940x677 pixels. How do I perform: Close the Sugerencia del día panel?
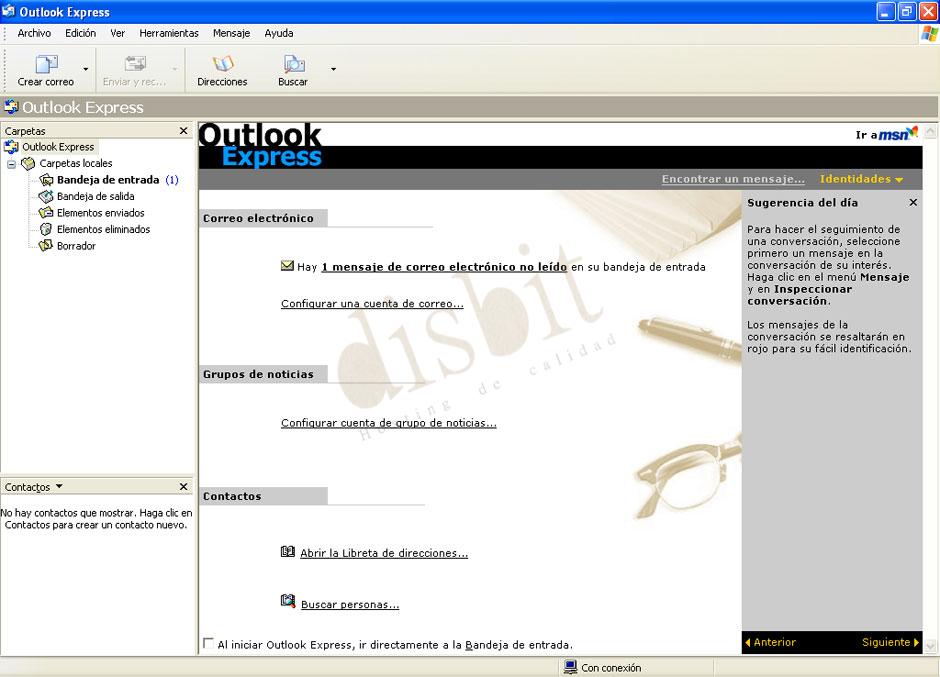(x=911, y=201)
